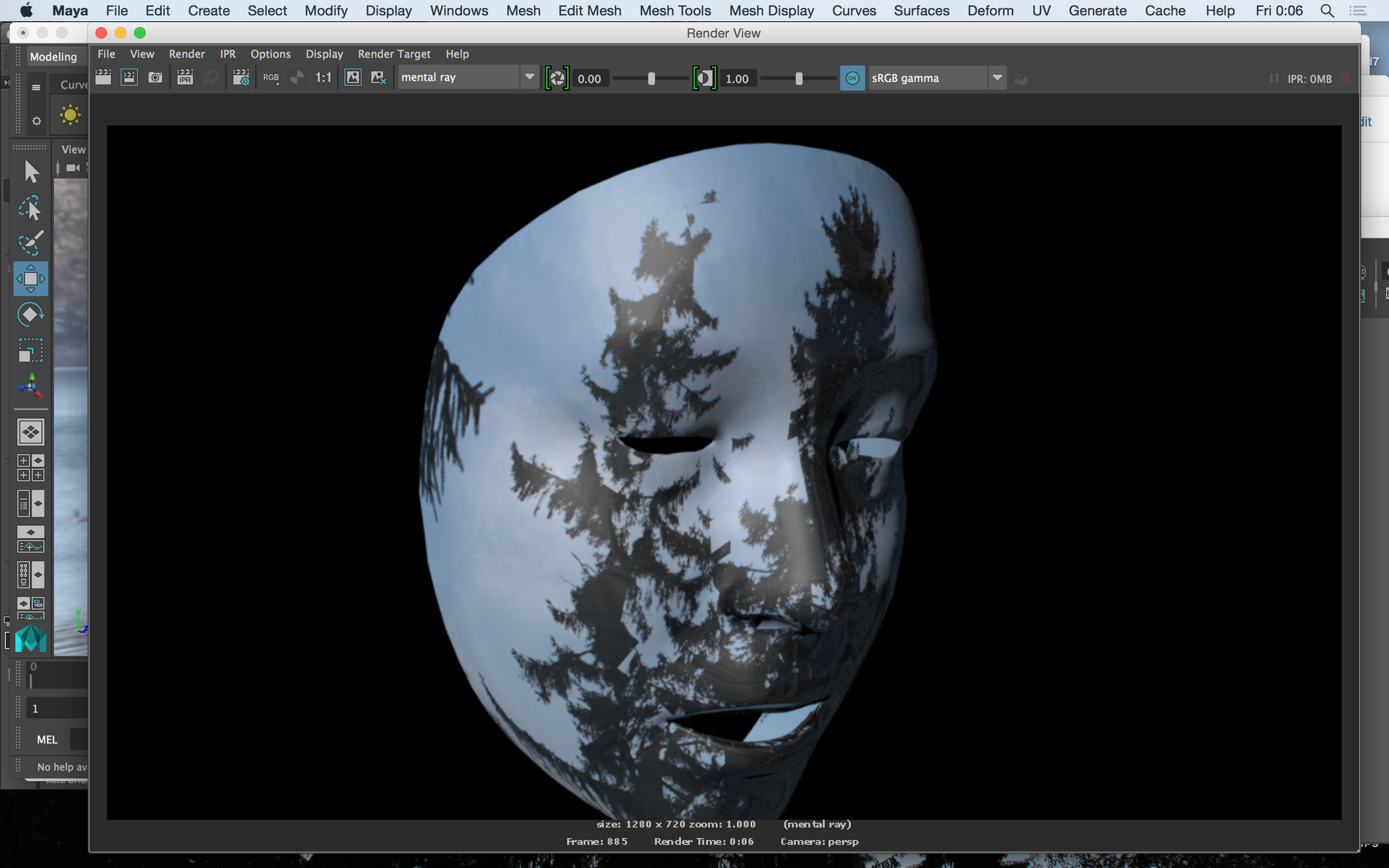1389x868 pixels.
Task: Toggle color management ON button
Action: click(x=852, y=78)
